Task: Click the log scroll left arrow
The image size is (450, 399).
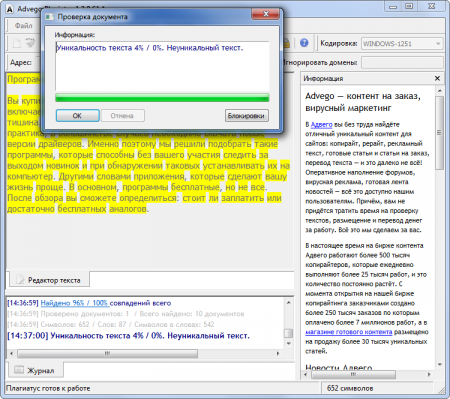Action: tap(11, 353)
